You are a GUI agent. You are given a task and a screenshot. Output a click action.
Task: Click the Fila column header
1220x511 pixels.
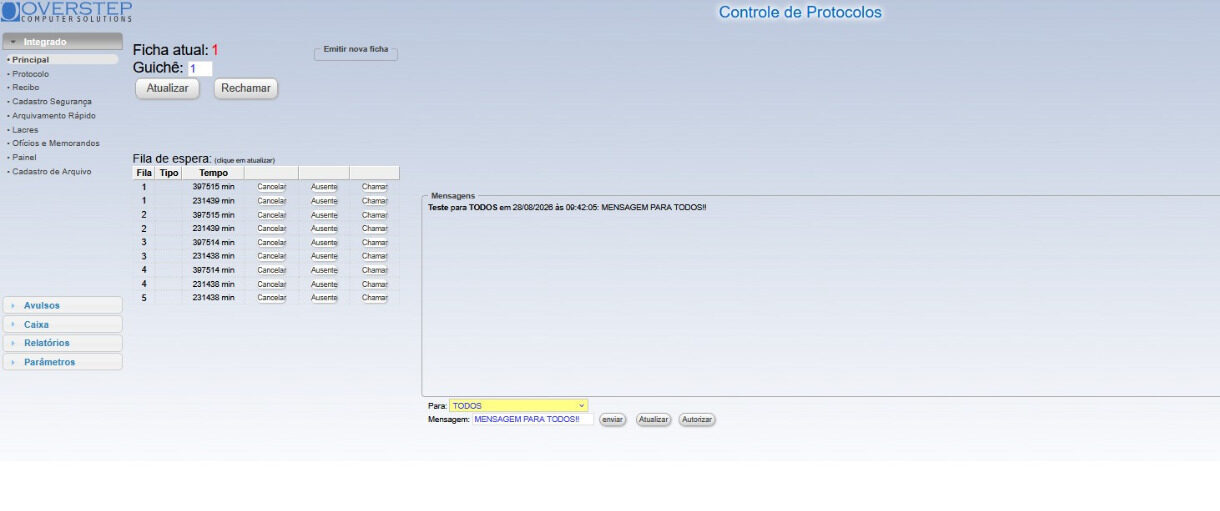click(x=144, y=173)
